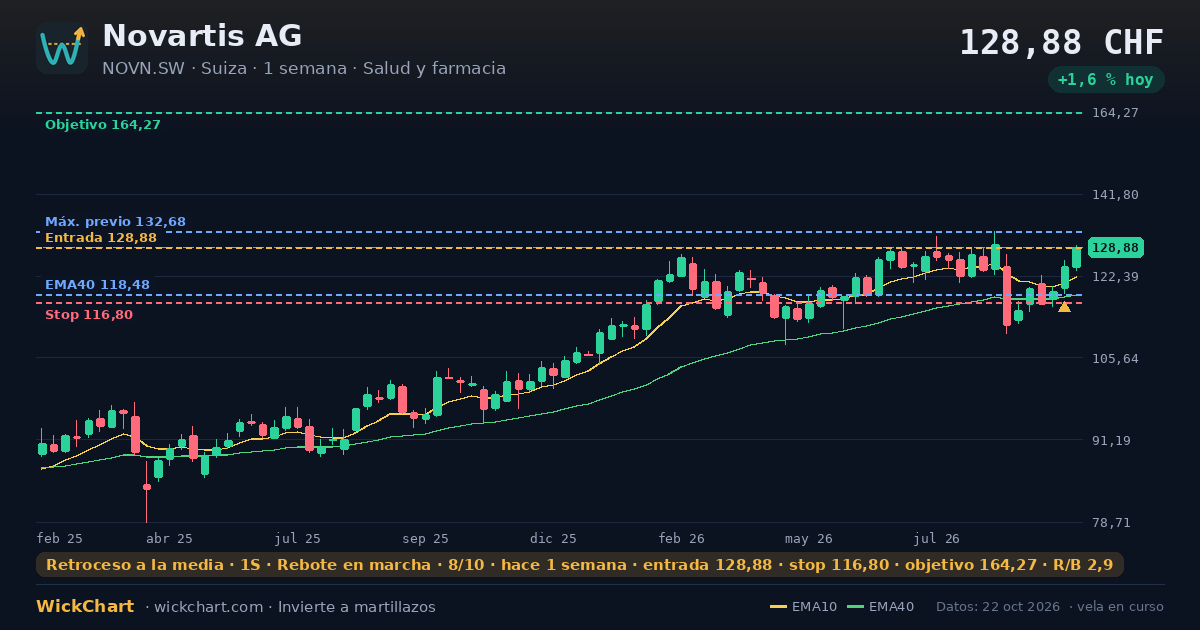Click the EMA40 legend entry
Viewport: 1200px width, 630px height.
pyautogui.click(x=880, y=607)
